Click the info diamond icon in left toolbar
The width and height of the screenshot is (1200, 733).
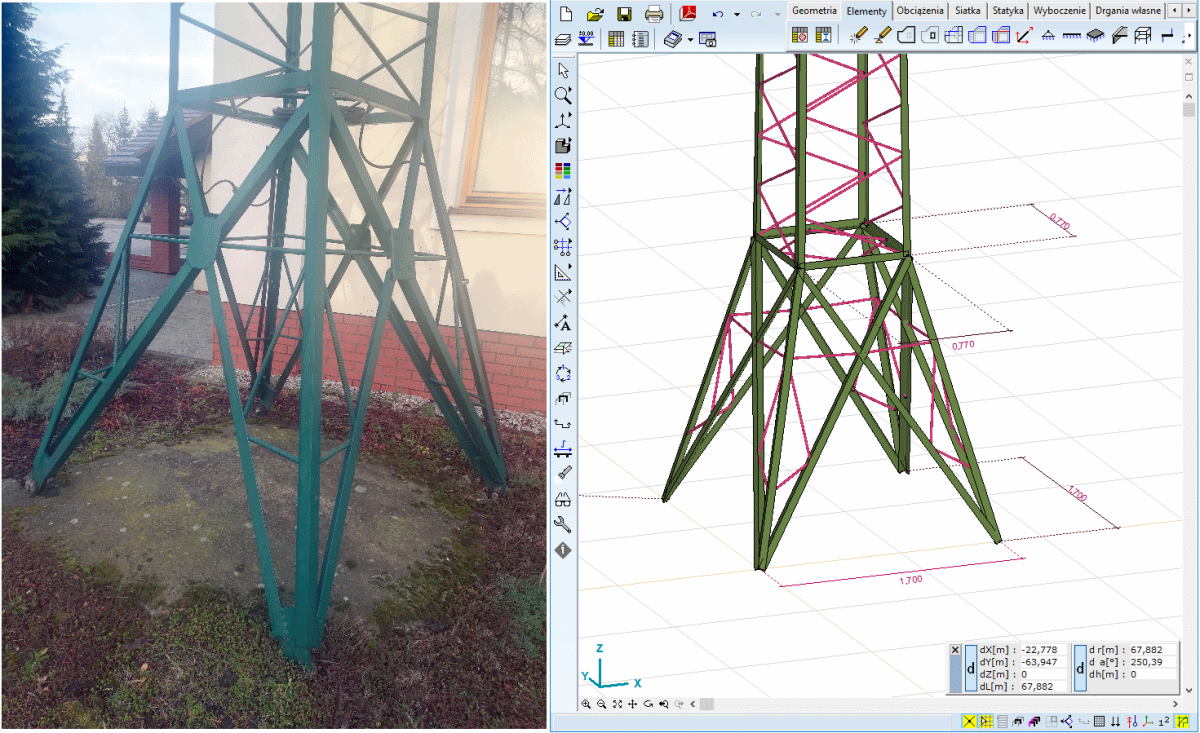563,550
